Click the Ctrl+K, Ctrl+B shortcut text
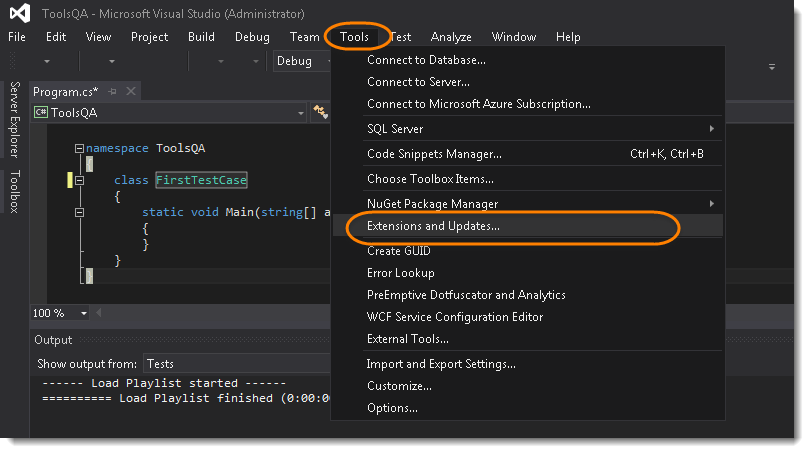 click(x=667, y=154)
